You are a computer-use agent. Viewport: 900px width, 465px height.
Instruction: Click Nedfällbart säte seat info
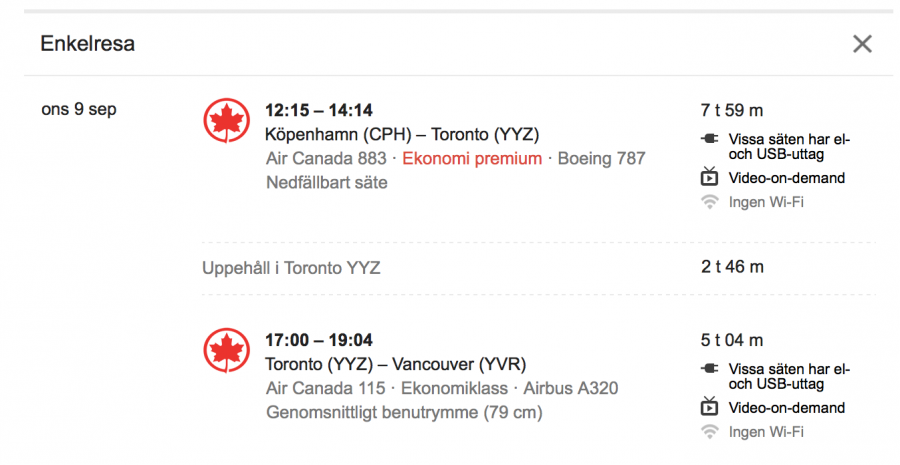point(326,183)
